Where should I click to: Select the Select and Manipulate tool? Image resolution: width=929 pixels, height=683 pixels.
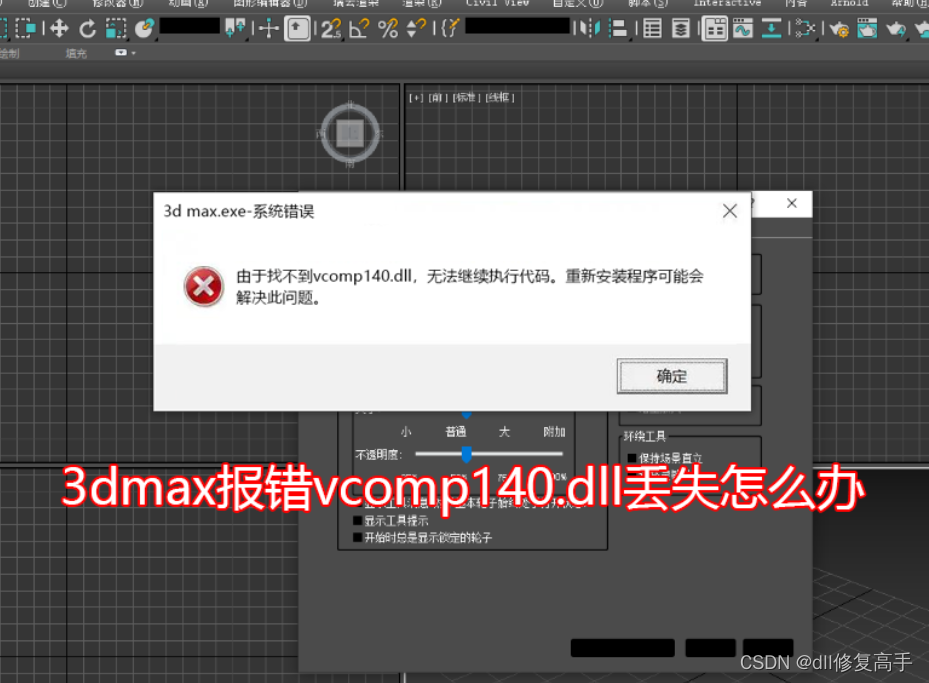point(269,28)
